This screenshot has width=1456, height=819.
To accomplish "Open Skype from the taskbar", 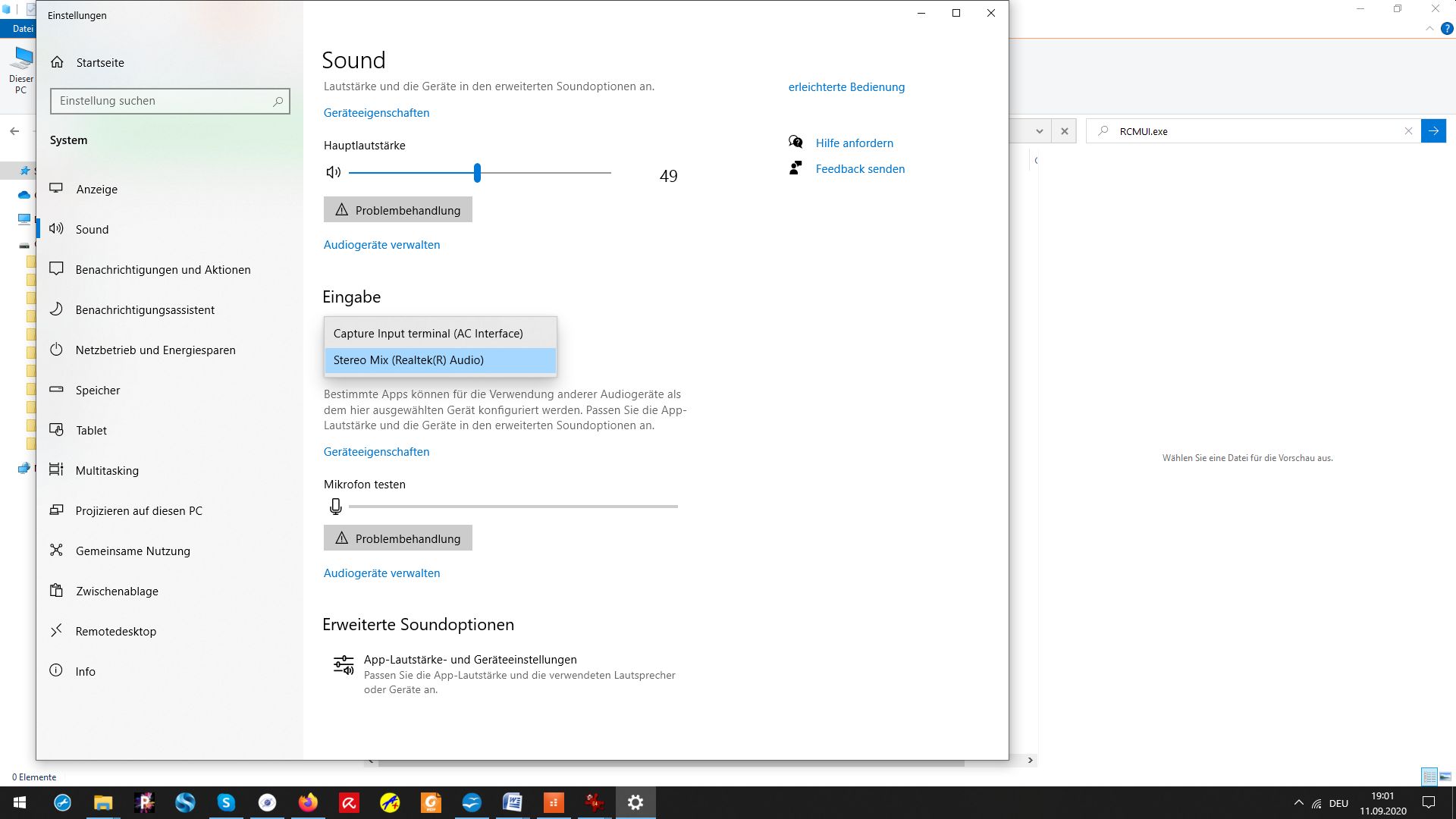I will click(226, 802).
